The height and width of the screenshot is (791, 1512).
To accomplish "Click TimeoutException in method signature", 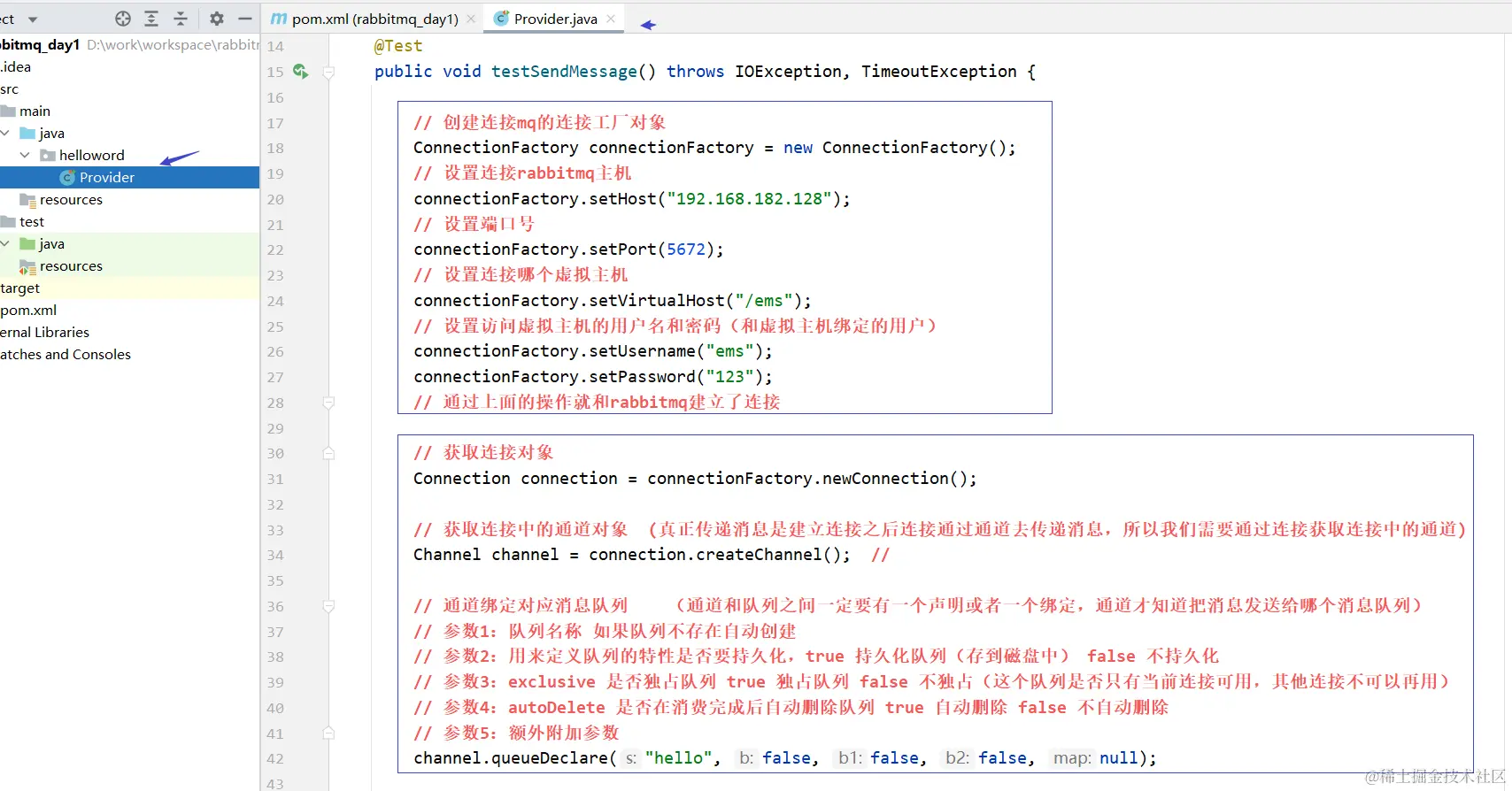I will coord(939,72).
